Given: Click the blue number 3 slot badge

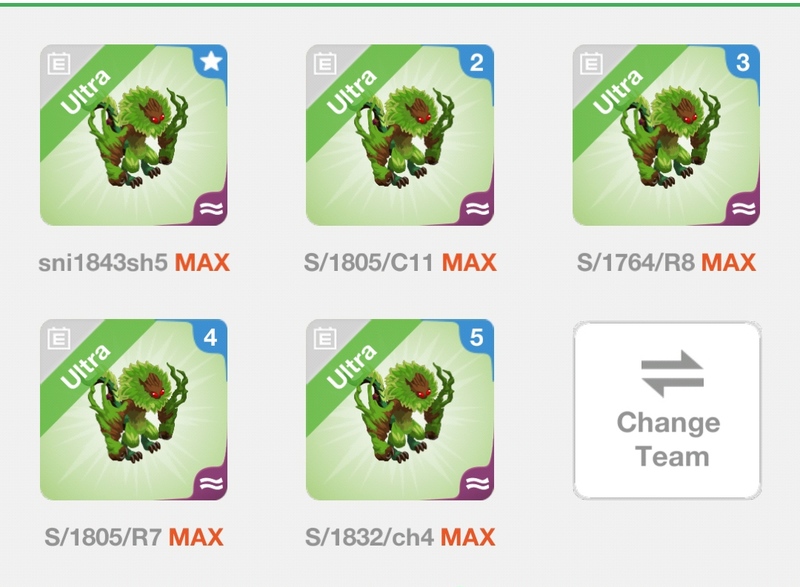Looking at the screenshot, I should point(743,62).
